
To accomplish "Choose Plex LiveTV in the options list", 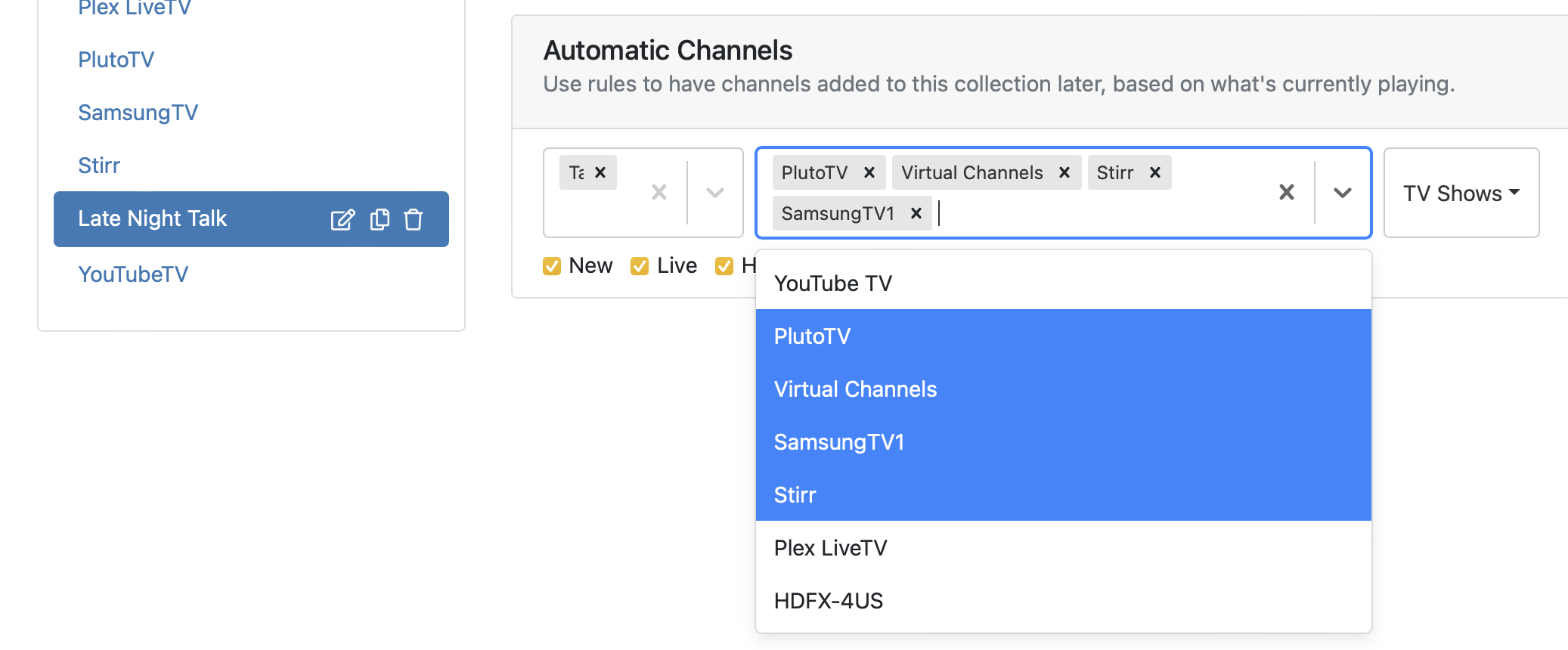I will [x=830, y=548].
